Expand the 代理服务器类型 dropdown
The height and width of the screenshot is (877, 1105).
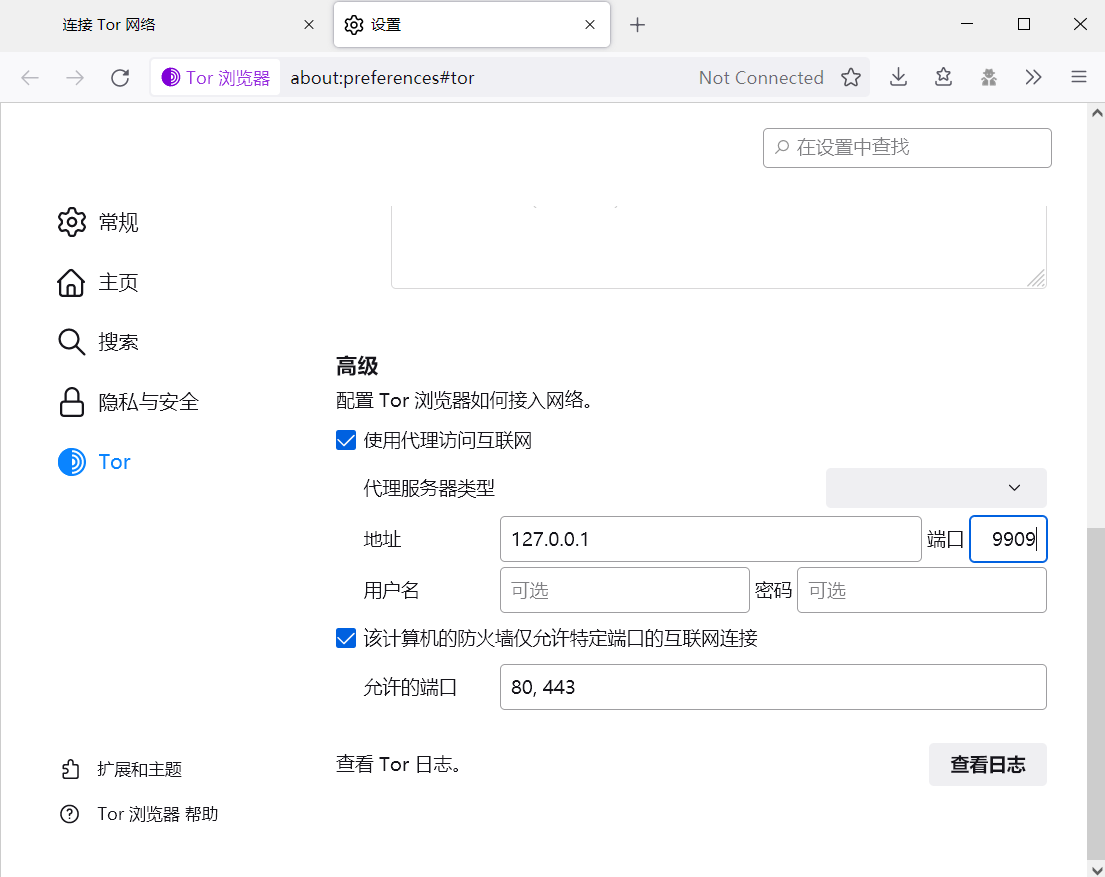pos(936,488)
